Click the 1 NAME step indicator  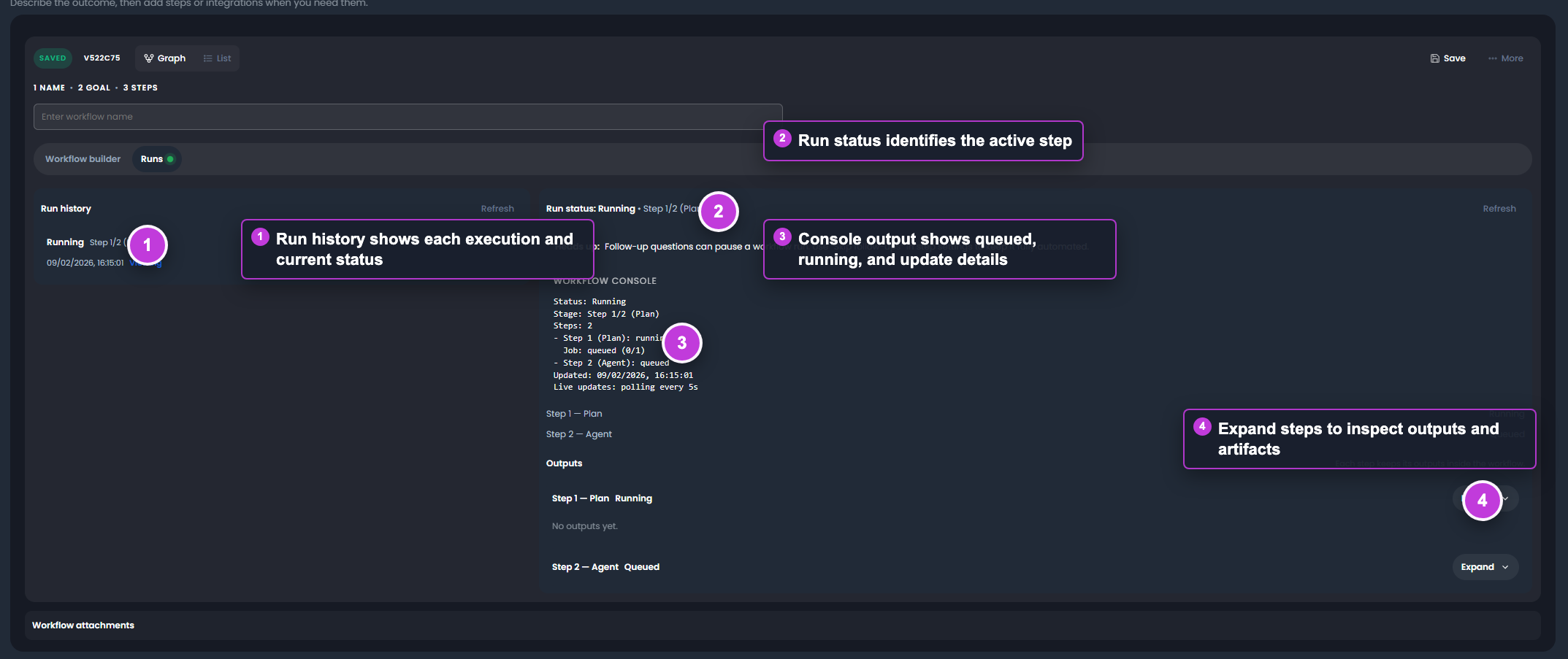coord(49,88)
